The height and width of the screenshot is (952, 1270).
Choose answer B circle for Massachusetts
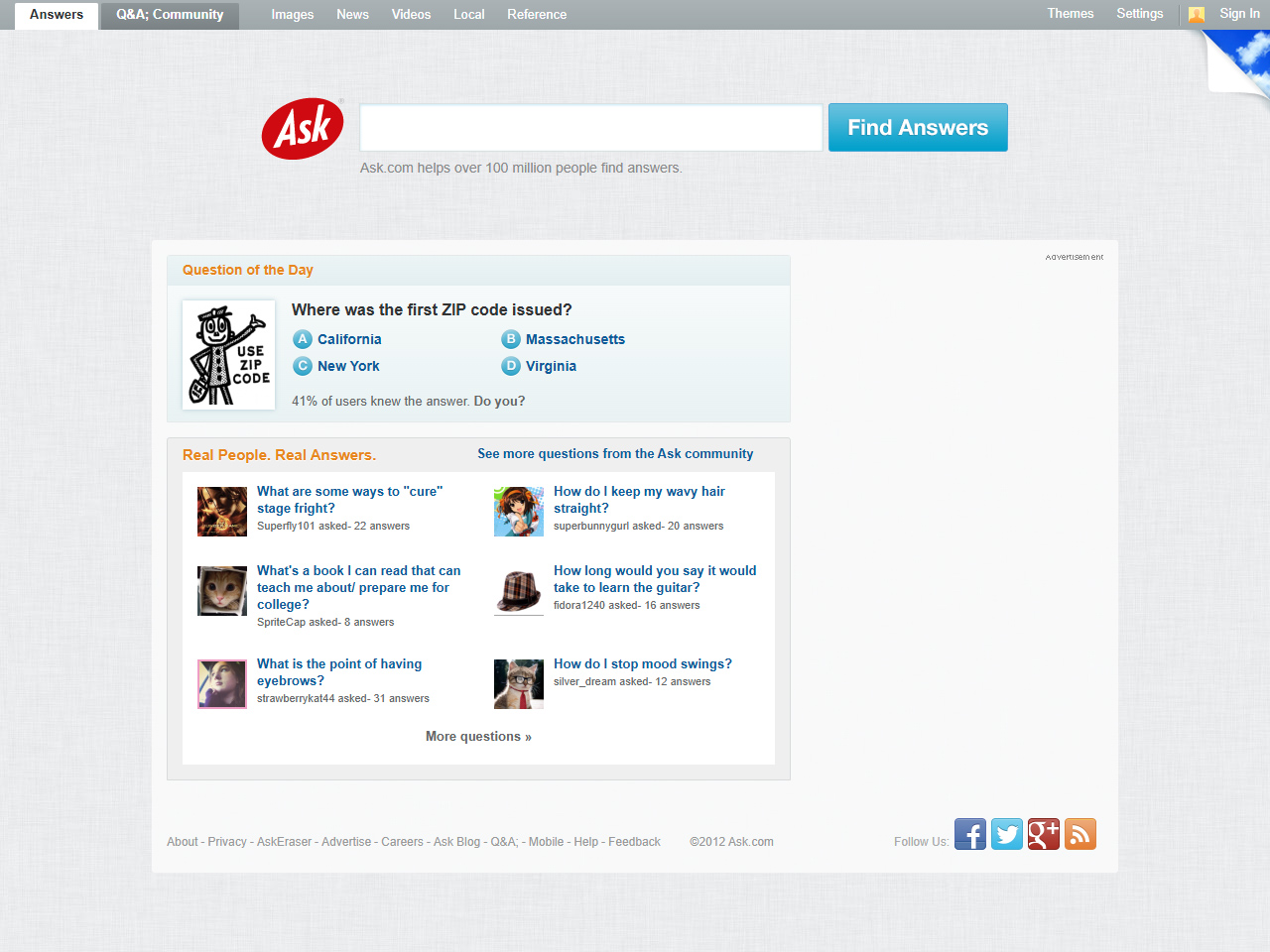point(511,339)
